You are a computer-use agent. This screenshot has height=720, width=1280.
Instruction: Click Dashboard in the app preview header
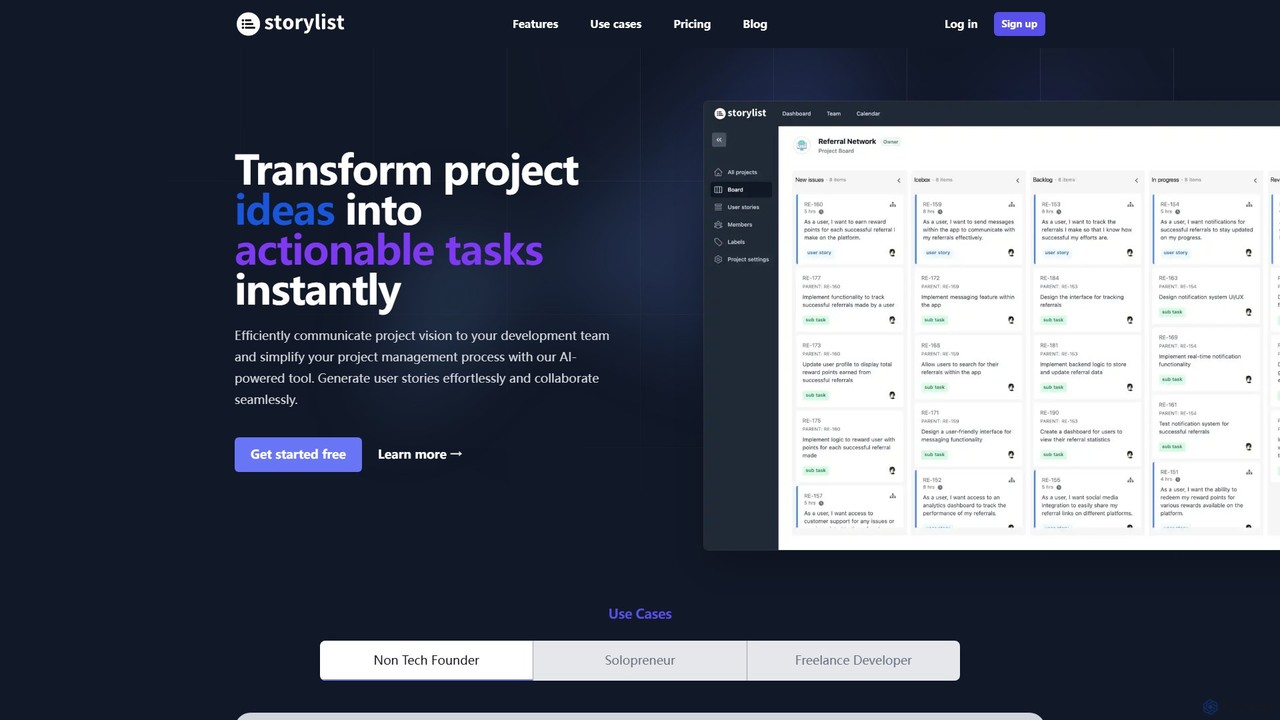(x=796, y=114)
